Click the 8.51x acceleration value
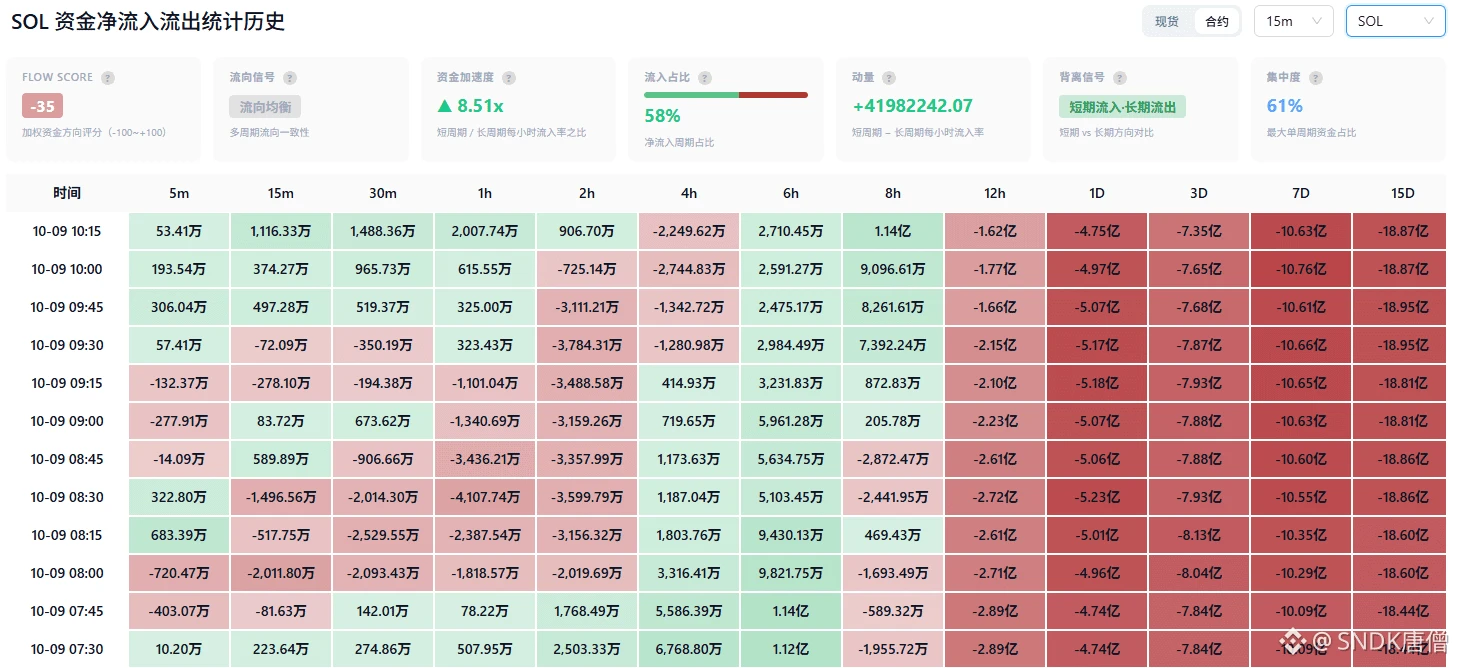 pos(470,106)
